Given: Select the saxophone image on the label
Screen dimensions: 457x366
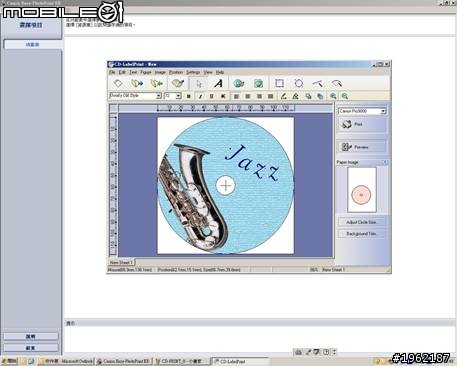Looking at the screenshot, I should pyautogui.click(x=193, y=198).
